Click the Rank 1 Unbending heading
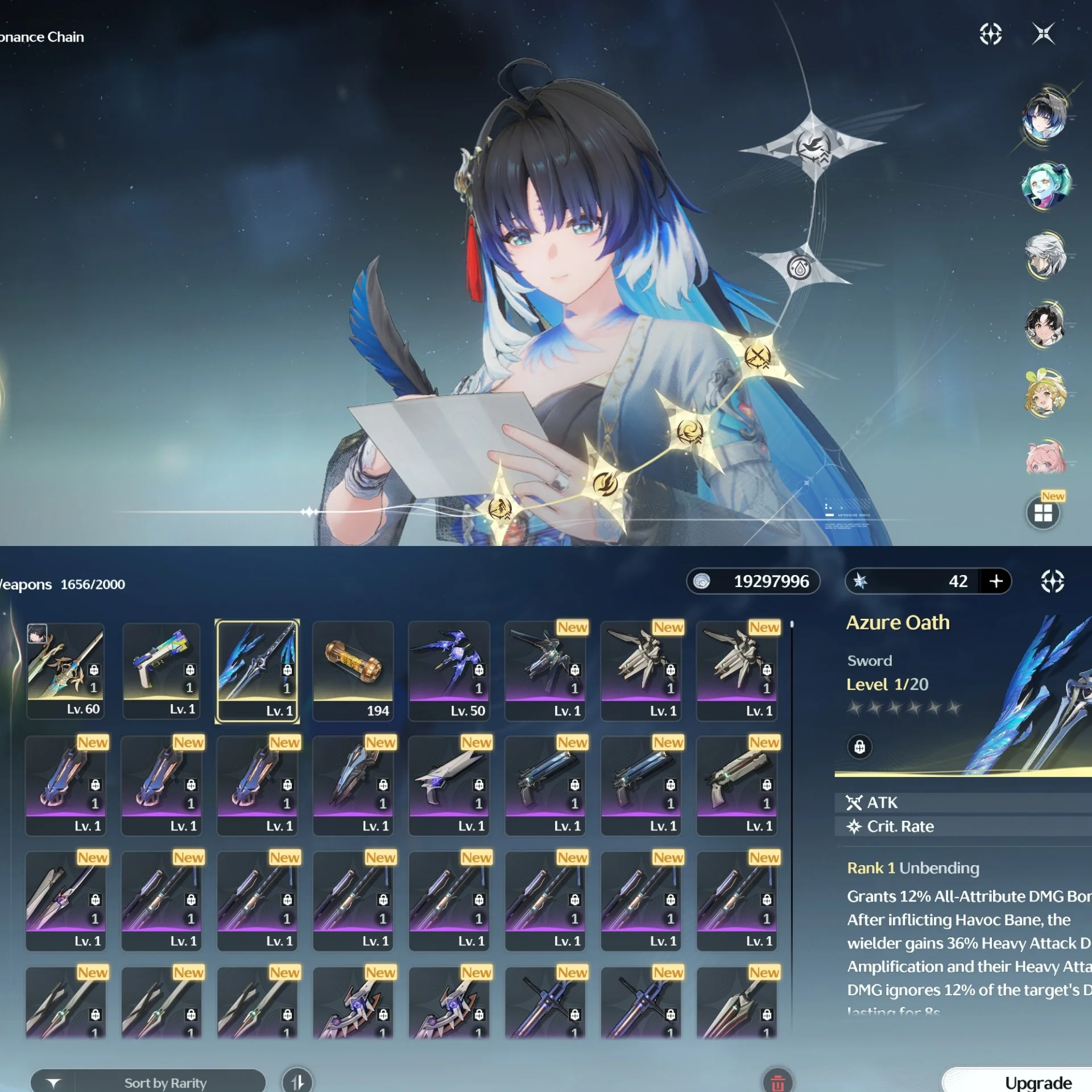The image size is (1092, 1092). pos(913,868)
